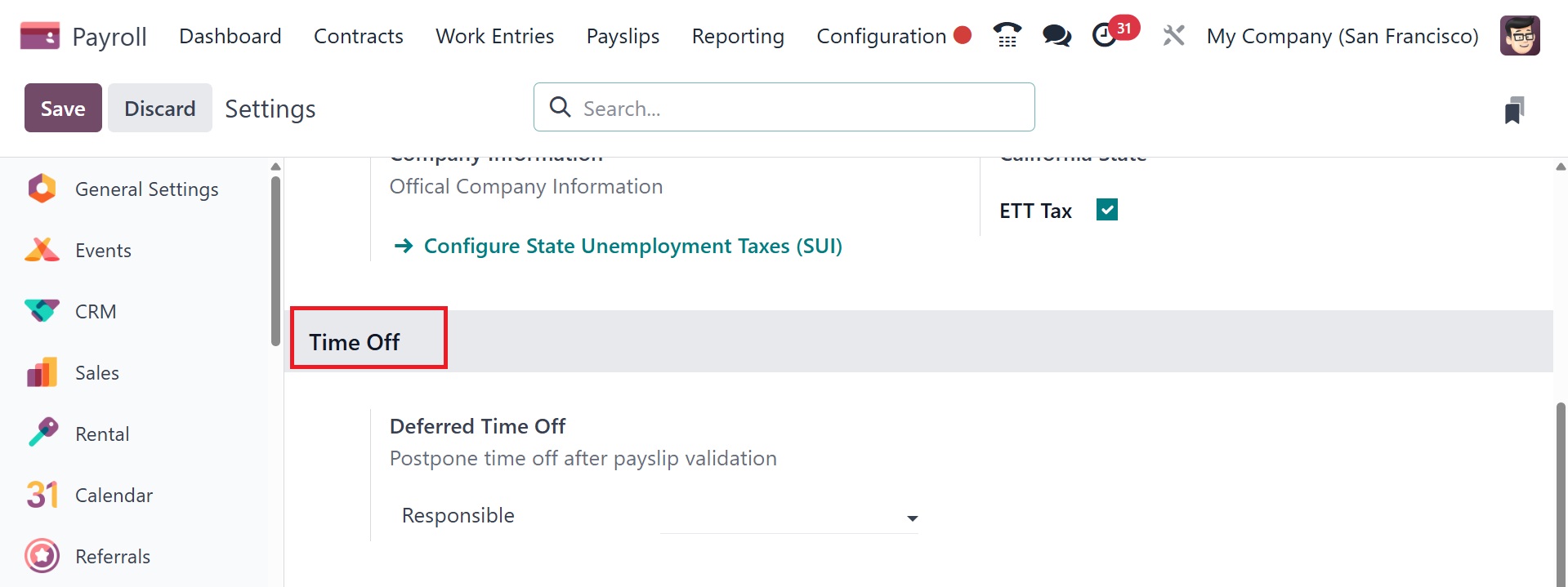Open the activities clock icon

1106,36
